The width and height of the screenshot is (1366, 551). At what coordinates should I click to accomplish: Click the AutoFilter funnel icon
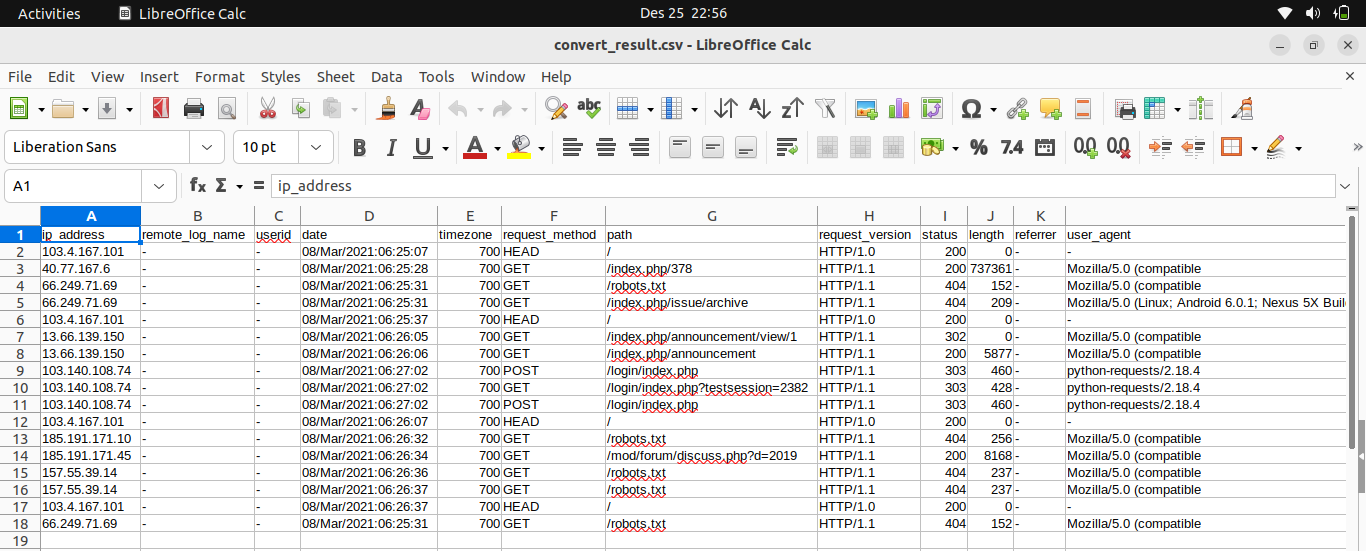tap(825, 108)
